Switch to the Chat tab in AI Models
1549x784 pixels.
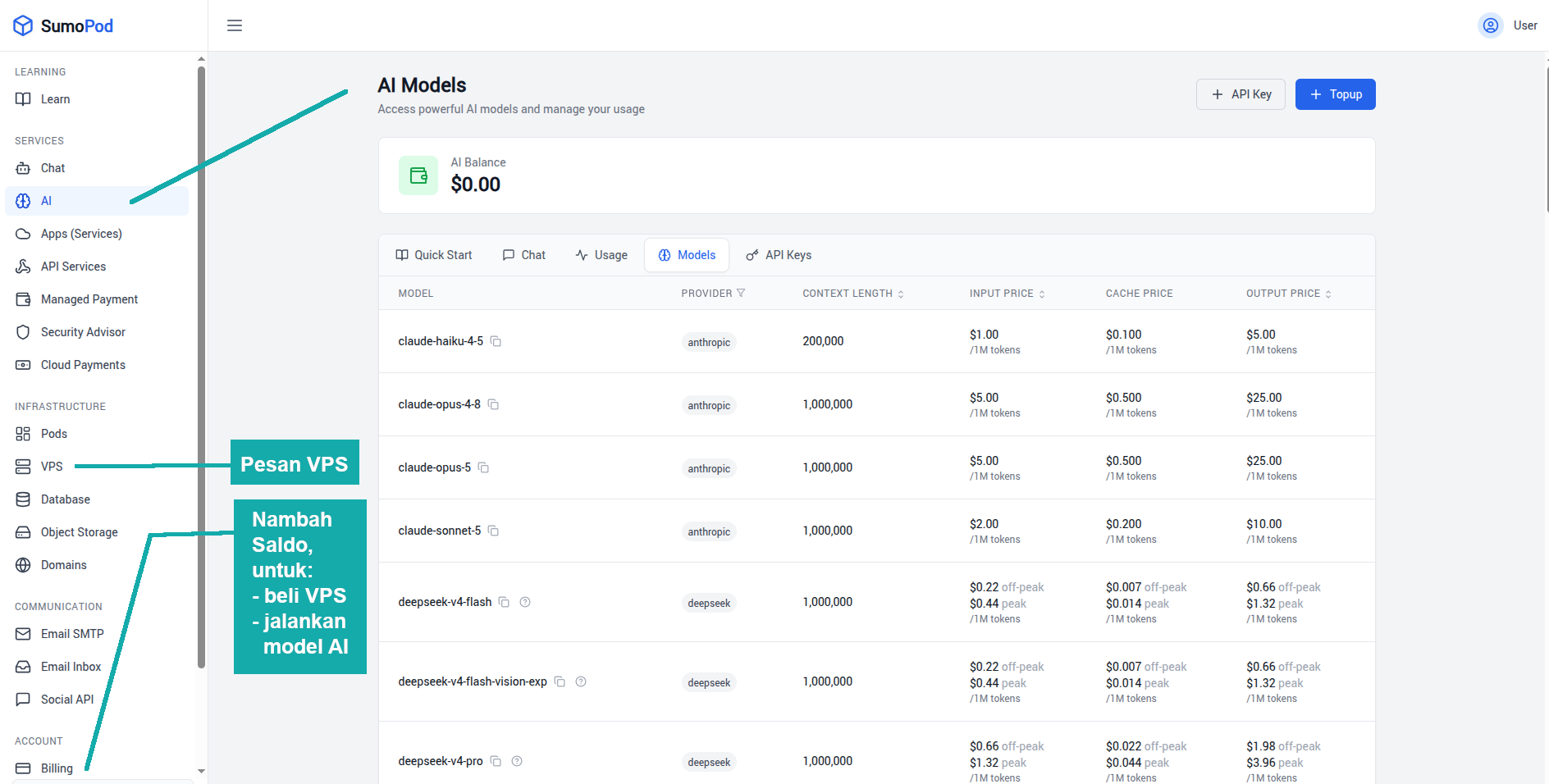(x=524, y=255)
